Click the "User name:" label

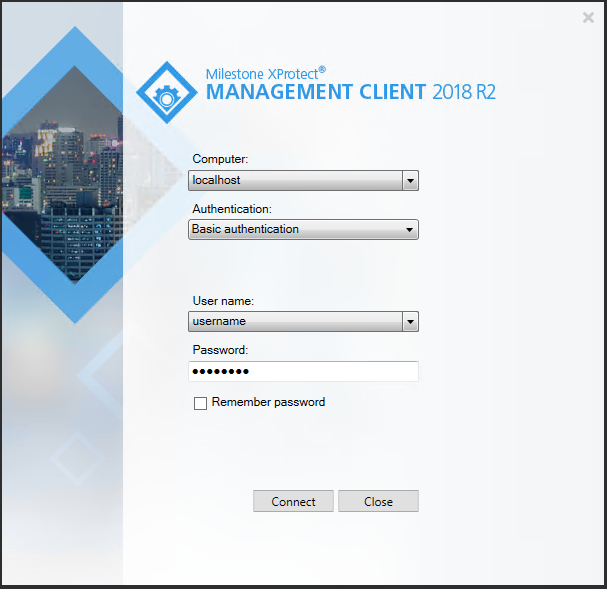(223, 301)
